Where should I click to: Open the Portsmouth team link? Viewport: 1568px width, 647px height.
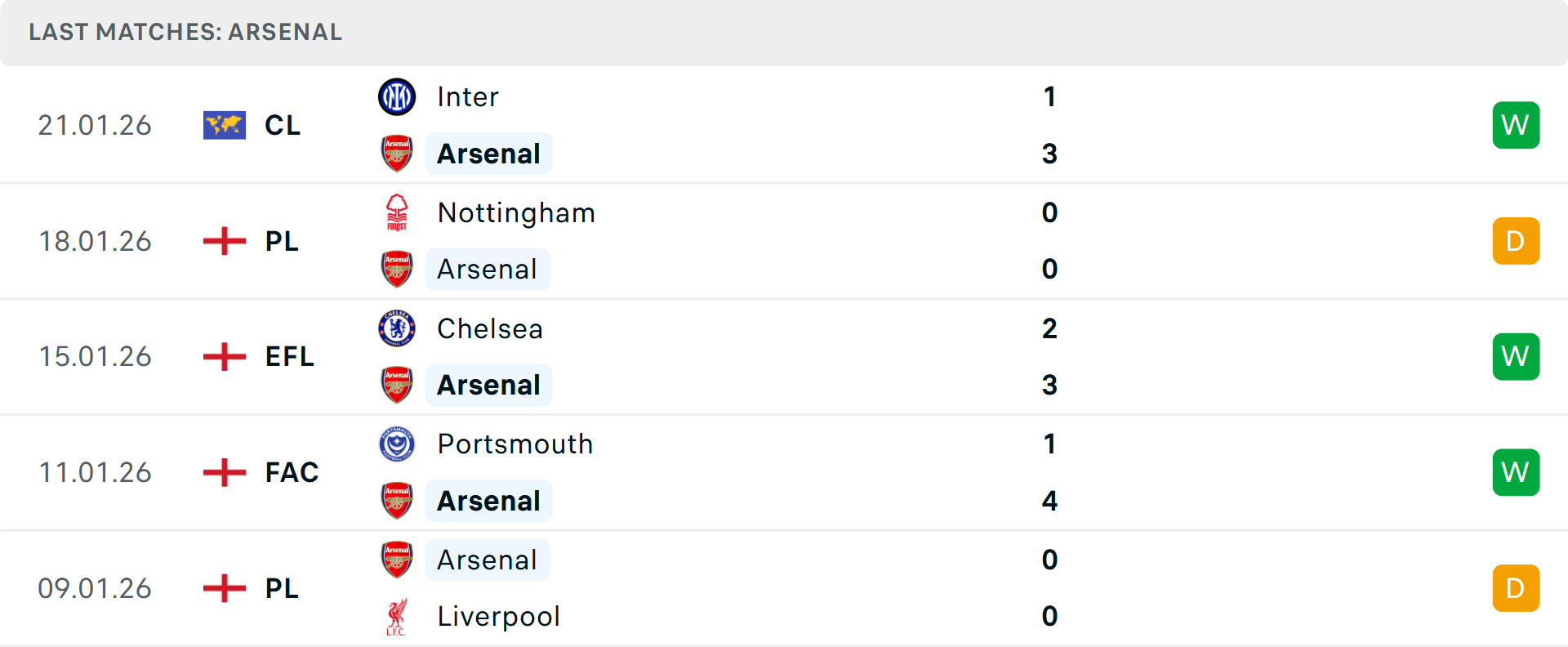[x=515, y=444]
